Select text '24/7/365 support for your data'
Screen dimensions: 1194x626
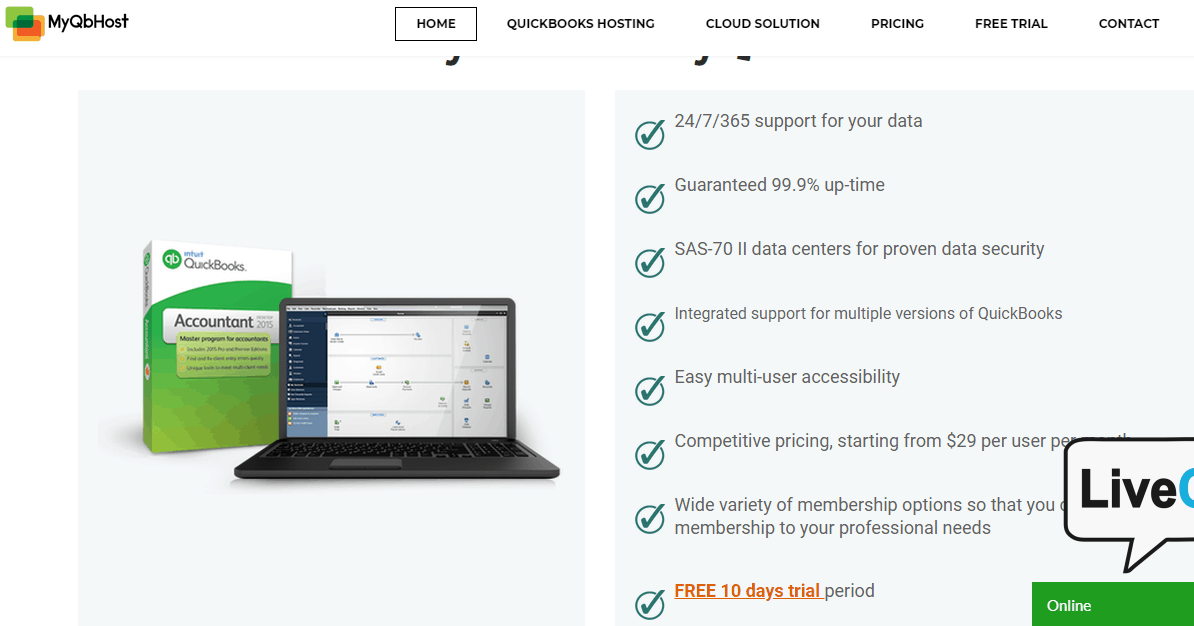[798, 121]
